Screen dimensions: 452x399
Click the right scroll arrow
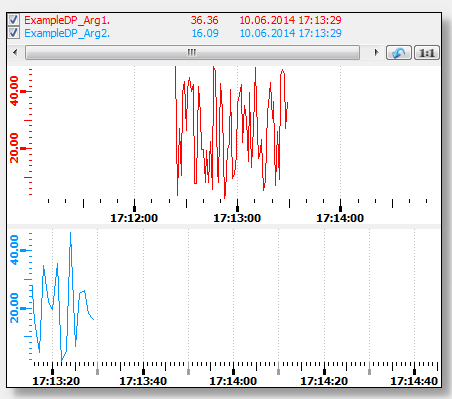coord(377,52)
